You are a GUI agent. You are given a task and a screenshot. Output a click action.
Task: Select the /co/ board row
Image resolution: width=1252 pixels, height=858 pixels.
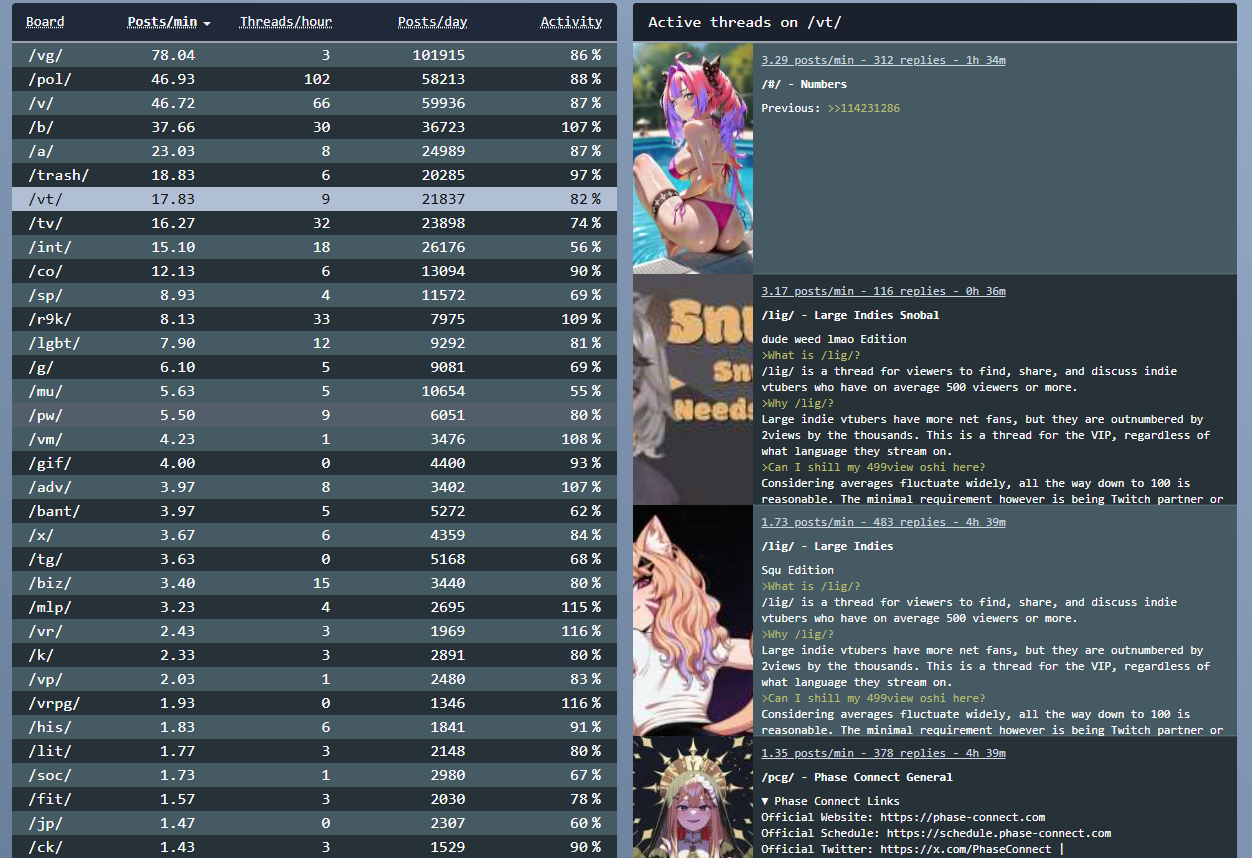click(314, 271)
